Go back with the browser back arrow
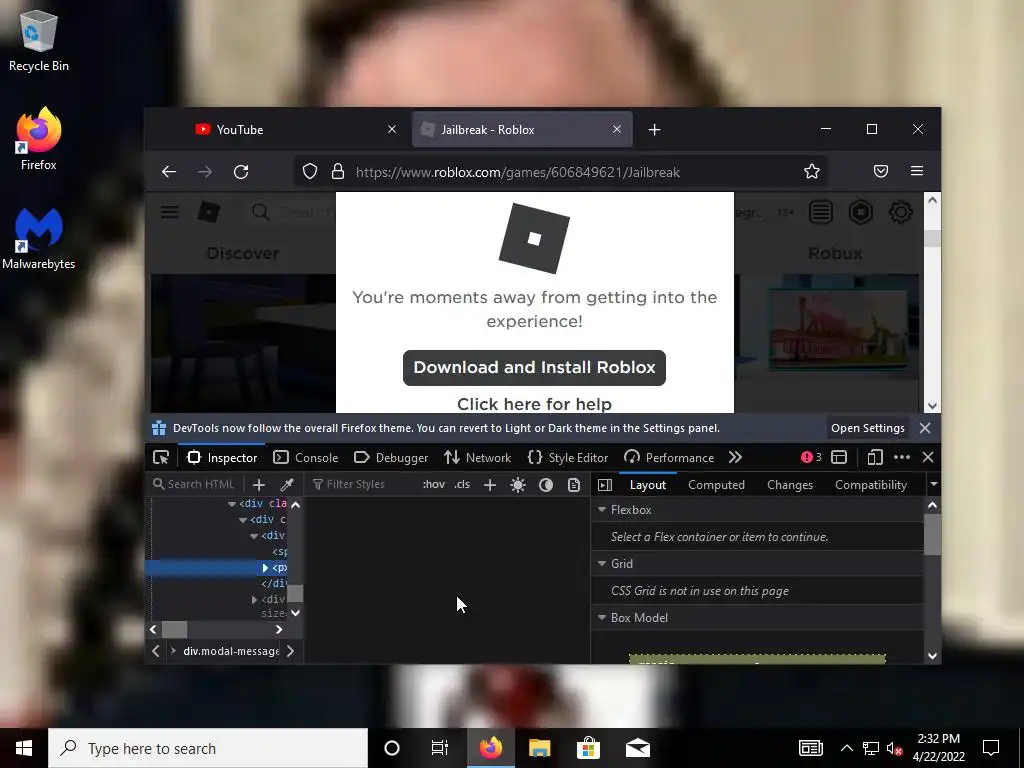Viewport: 1024px width, 768px height. 168,172
